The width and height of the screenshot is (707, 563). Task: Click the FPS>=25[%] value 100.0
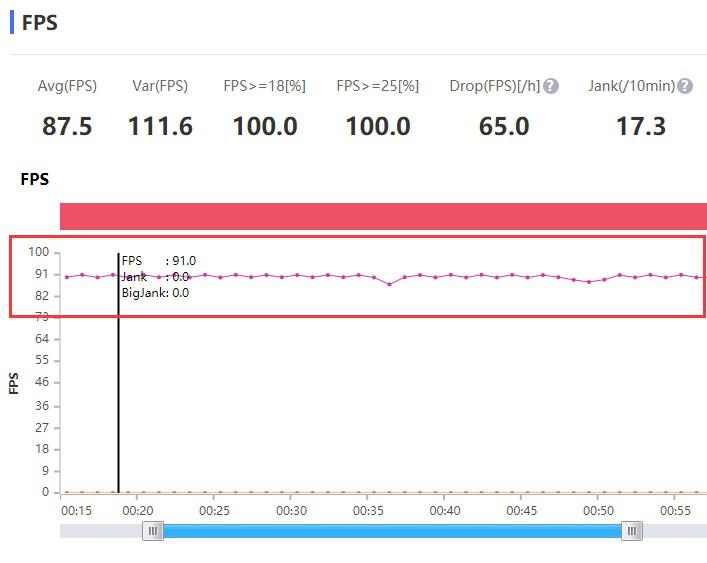pyautogui.click(x=378, y=126)
